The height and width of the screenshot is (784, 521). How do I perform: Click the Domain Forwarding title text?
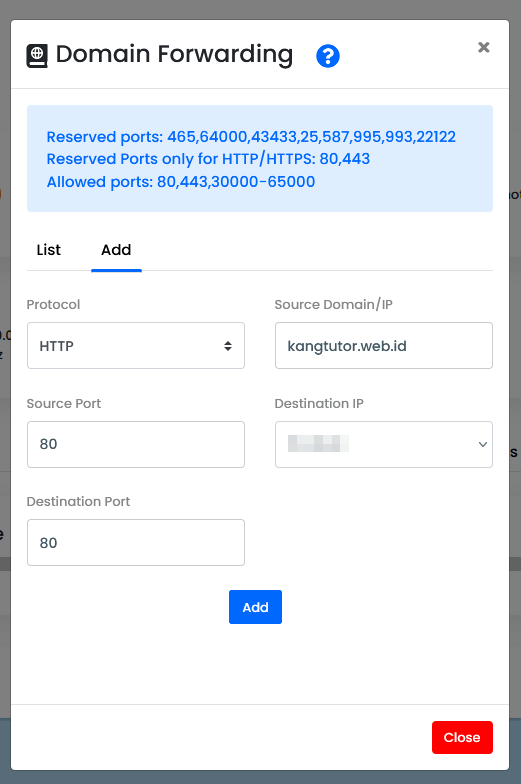tap(174, 54)
